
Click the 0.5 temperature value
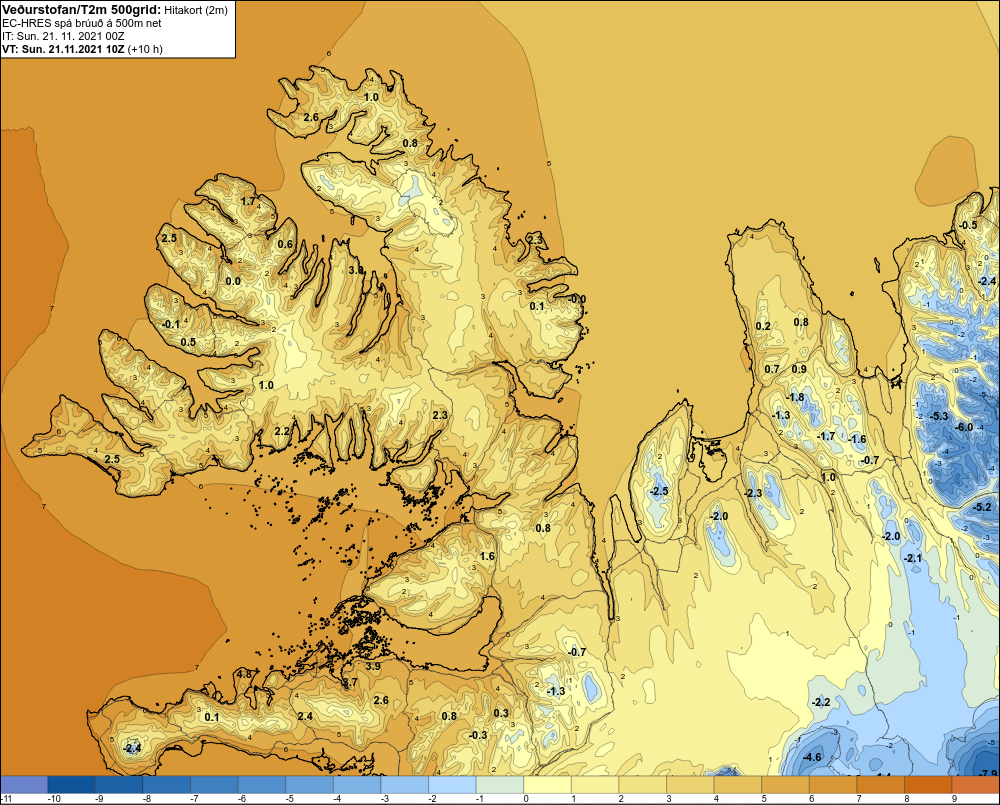coord(188,343)
